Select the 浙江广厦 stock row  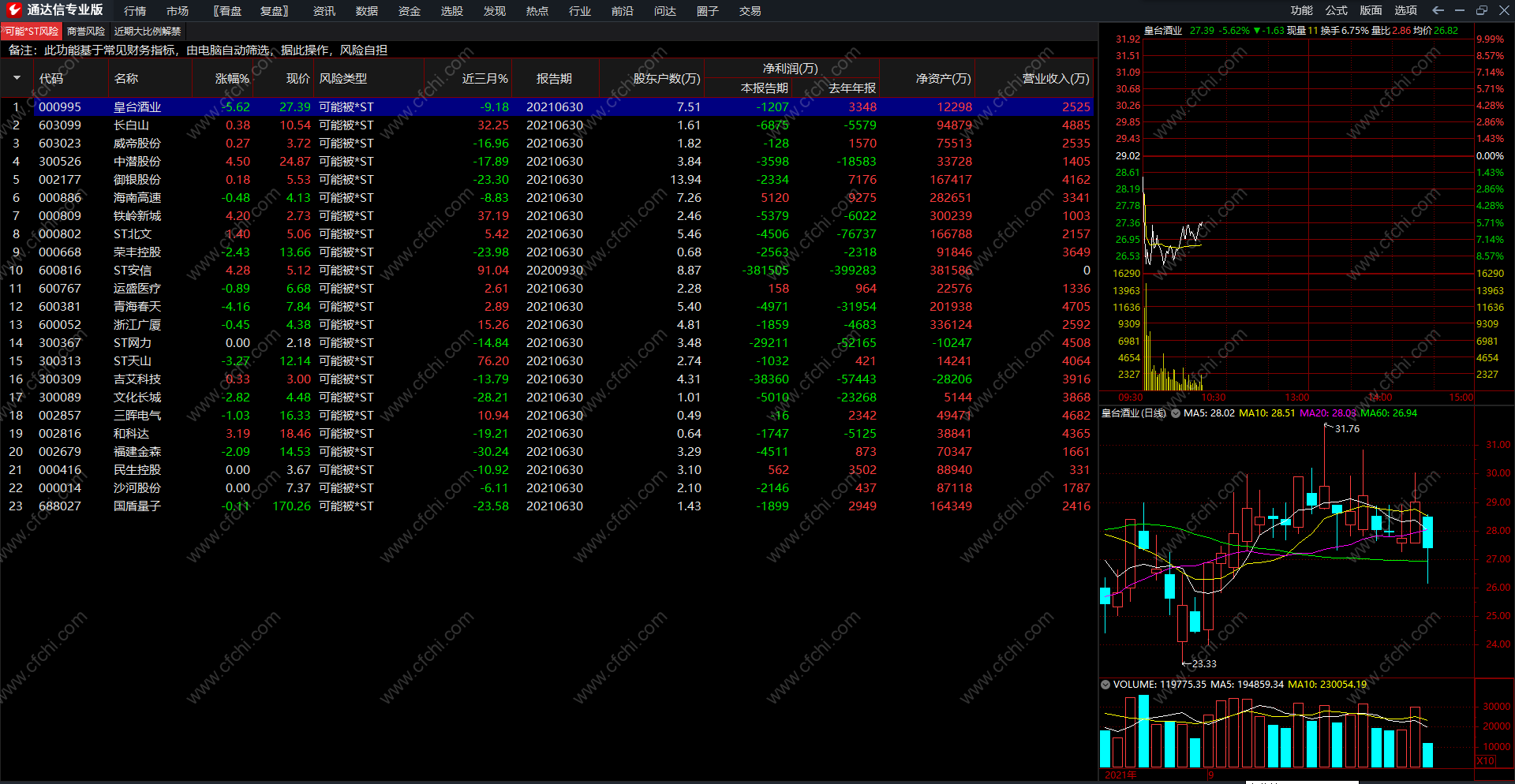coord(548,325)
